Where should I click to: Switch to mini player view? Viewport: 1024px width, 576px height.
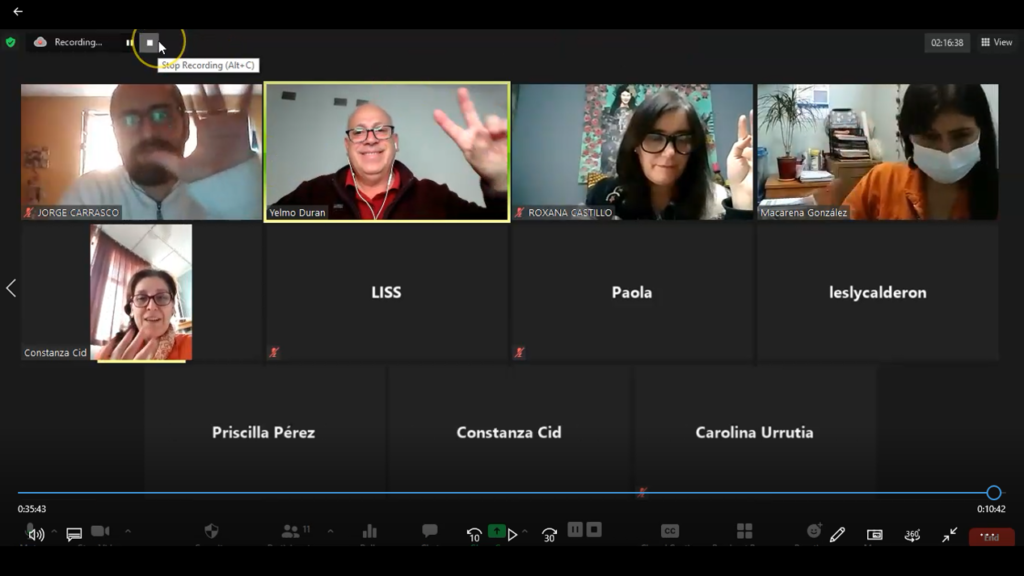coord(875,535)
